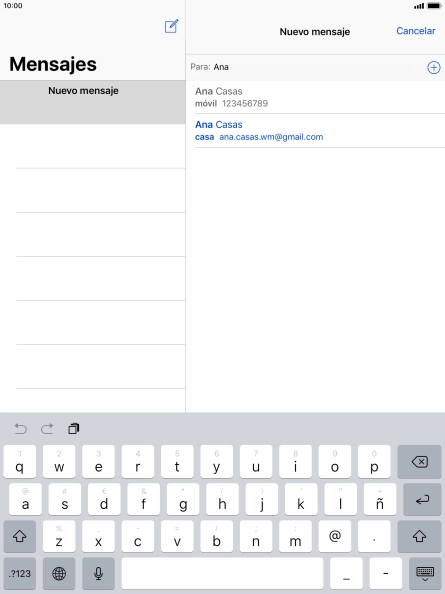Tap the clipboard paste icon
Image resolution: width=445 pixels, height=594 pixels.
73,428
